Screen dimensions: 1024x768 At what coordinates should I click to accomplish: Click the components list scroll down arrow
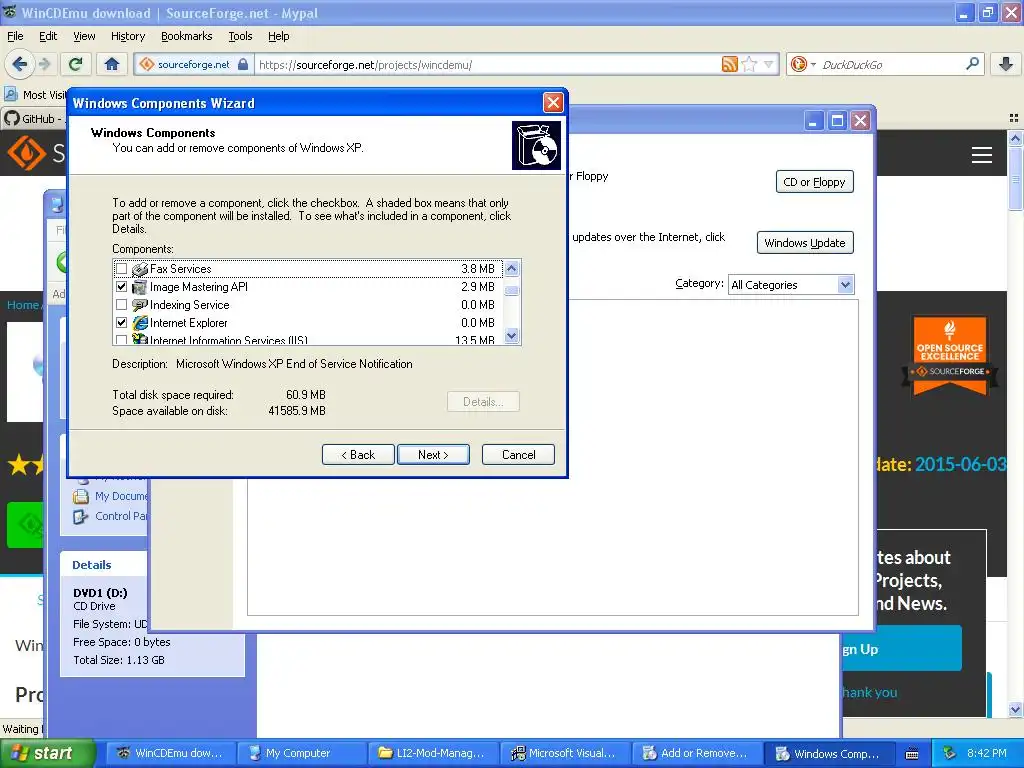tap(512, 336)
